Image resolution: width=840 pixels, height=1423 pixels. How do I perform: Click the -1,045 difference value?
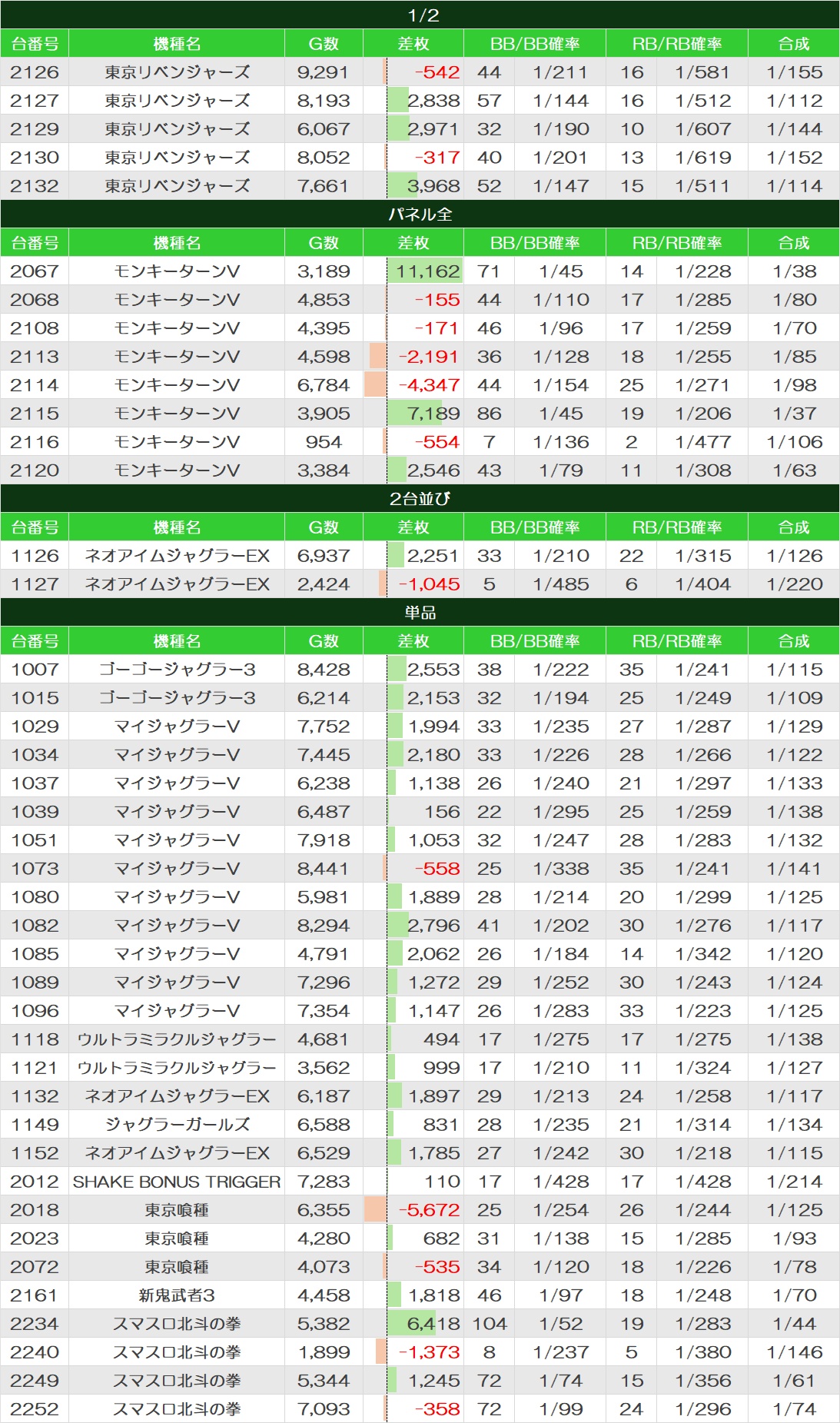429,584
